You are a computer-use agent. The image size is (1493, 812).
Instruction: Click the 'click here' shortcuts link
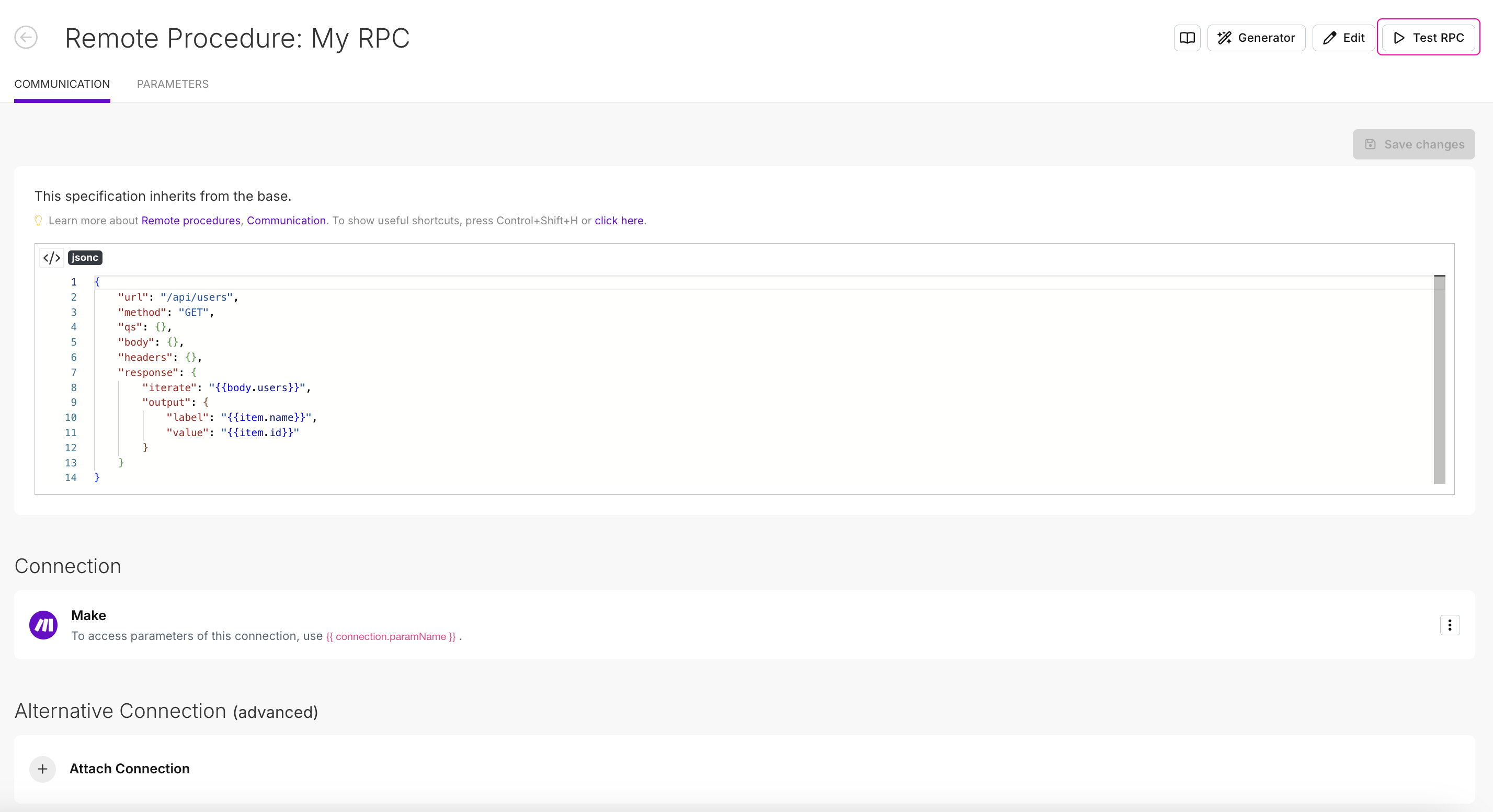(x=619, y=220)
